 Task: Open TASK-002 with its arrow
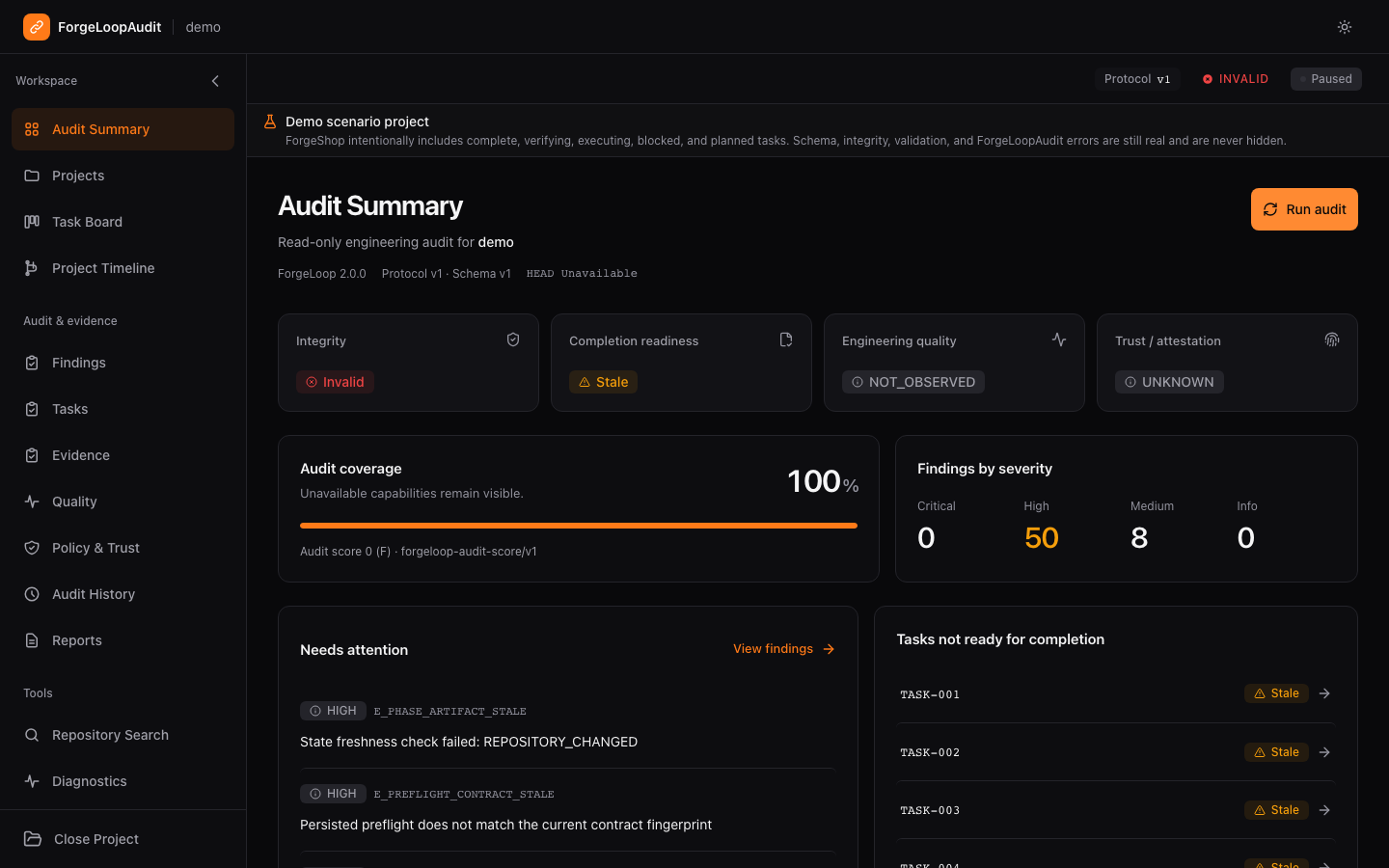pyautogui.click(x=1325, y=752)
